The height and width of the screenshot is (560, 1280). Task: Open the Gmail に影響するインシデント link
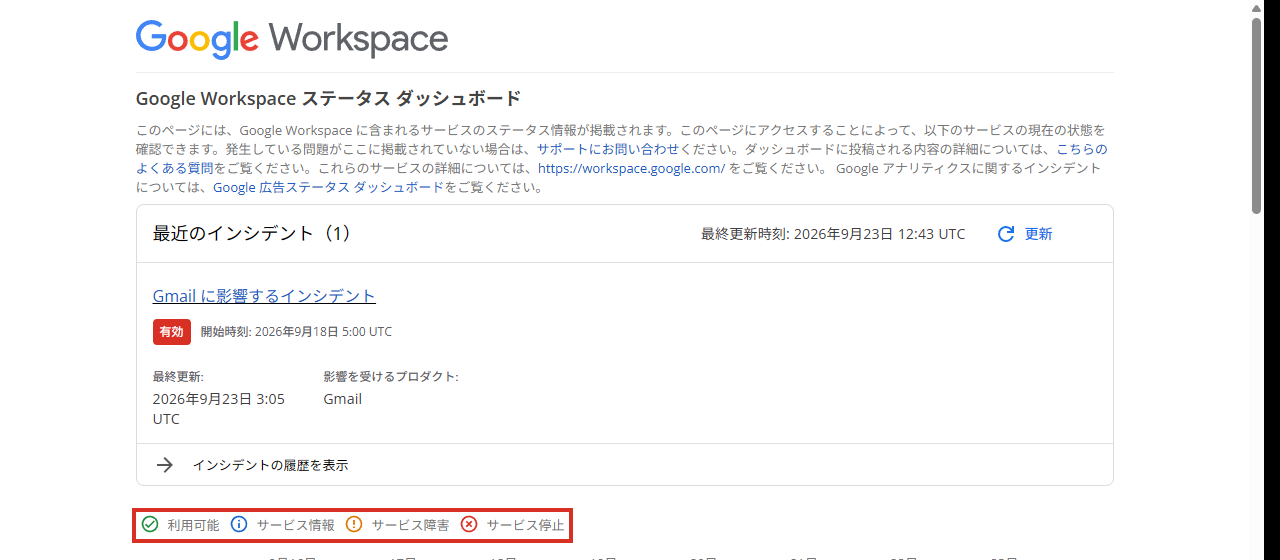pyautogui.click(x=264, y=296)
